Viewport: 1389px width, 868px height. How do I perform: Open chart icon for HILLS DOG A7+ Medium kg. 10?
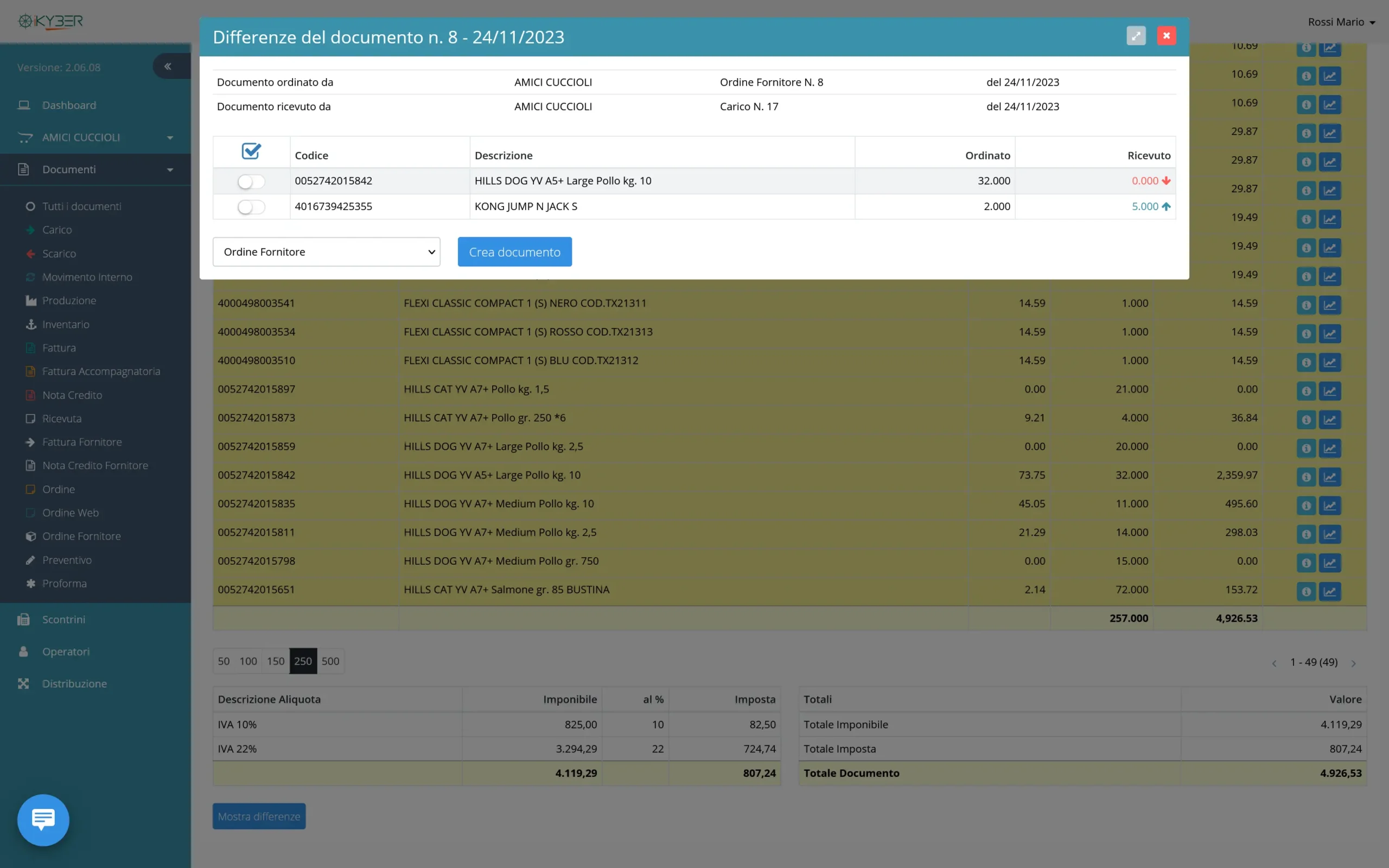coord(1329,505)
